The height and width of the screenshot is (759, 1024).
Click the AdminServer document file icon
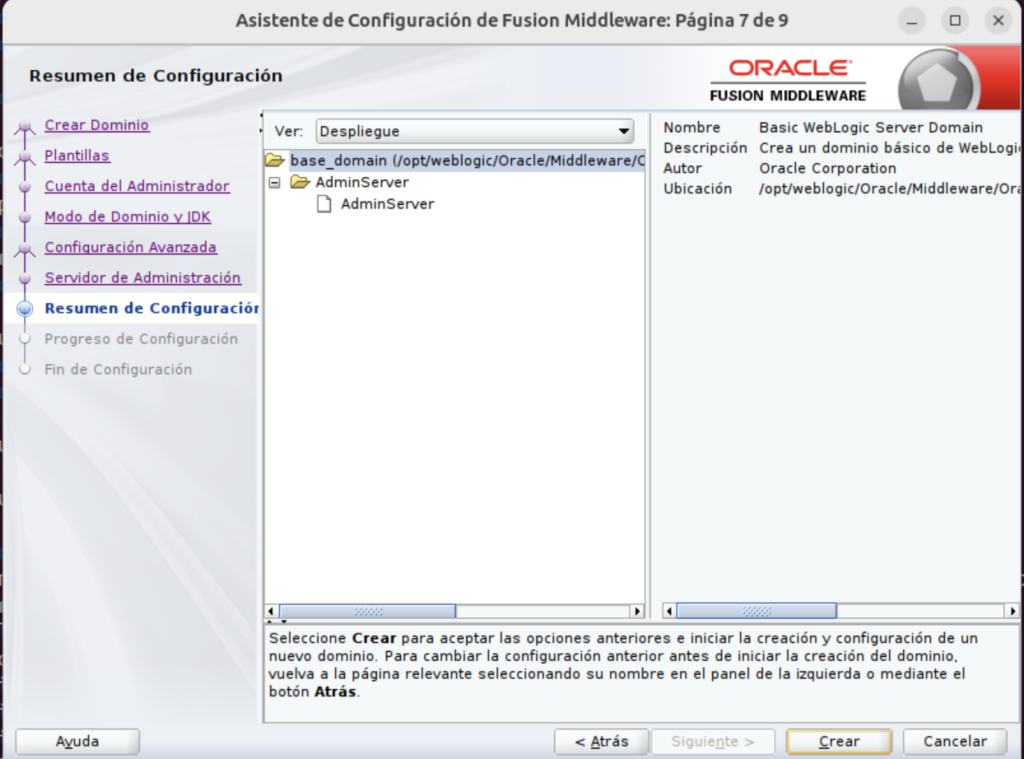click(323, 204)
